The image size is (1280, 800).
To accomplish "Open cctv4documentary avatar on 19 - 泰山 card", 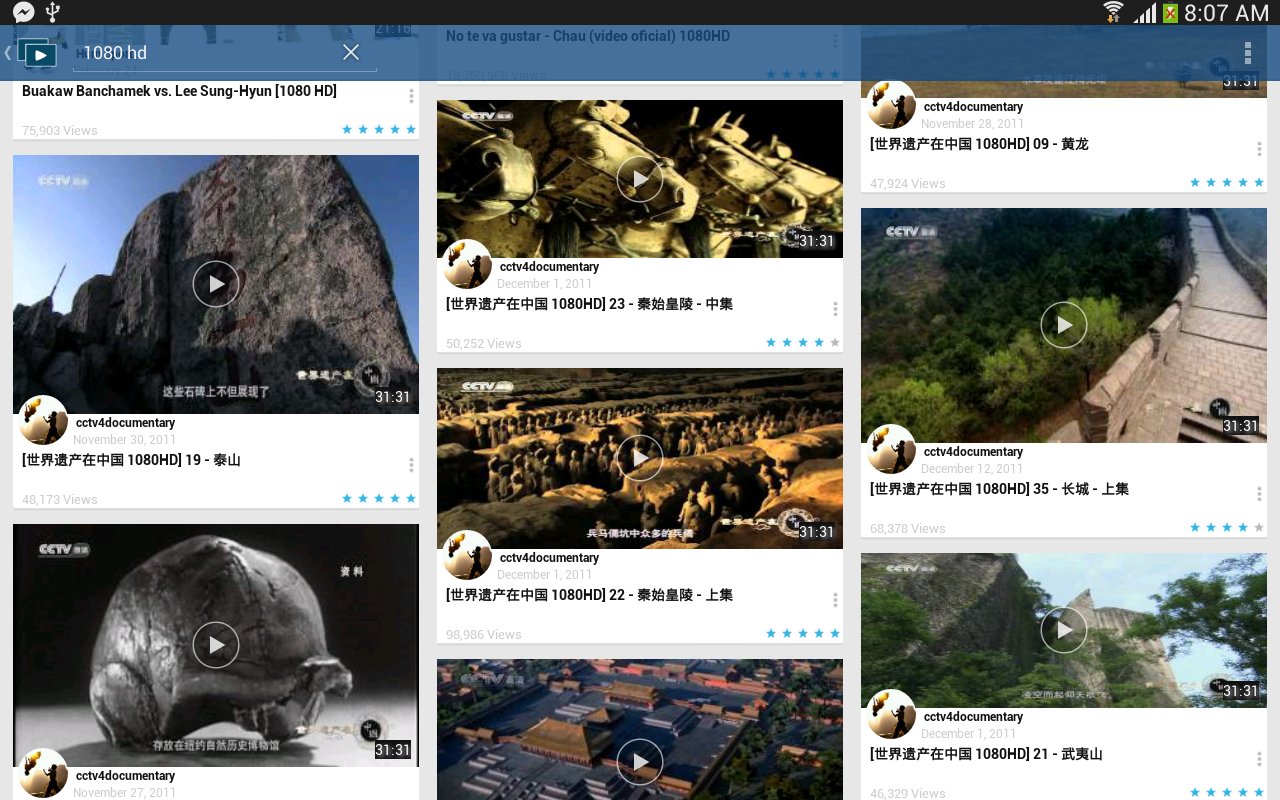I will pyautogui.click(x=43, y=420).
